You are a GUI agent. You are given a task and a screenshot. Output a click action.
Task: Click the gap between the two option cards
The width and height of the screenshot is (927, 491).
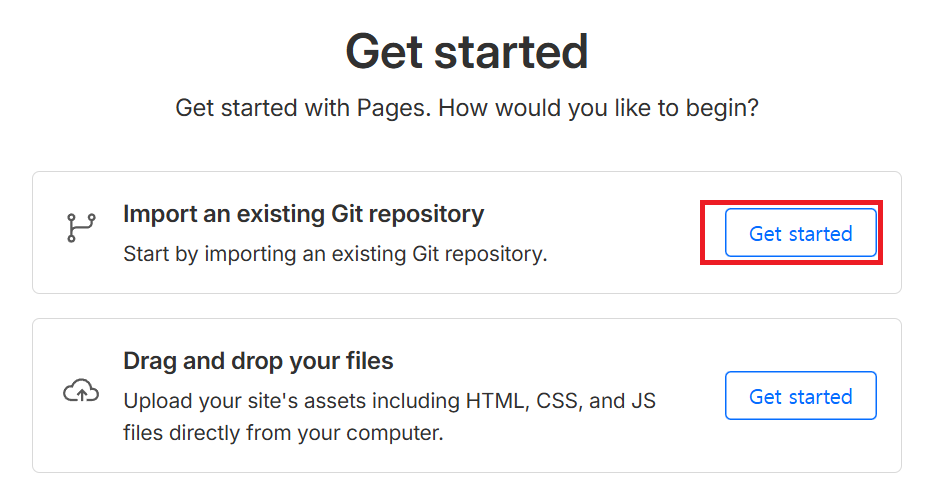click(x=466, y=306)
